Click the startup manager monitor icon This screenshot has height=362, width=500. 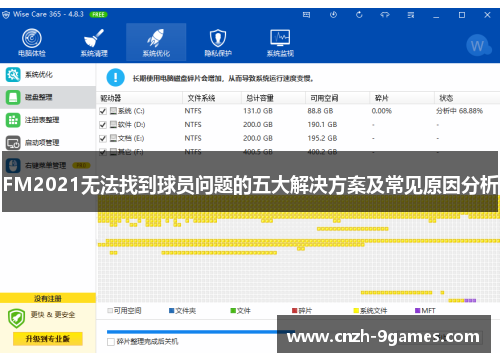[x=13, y=143]
